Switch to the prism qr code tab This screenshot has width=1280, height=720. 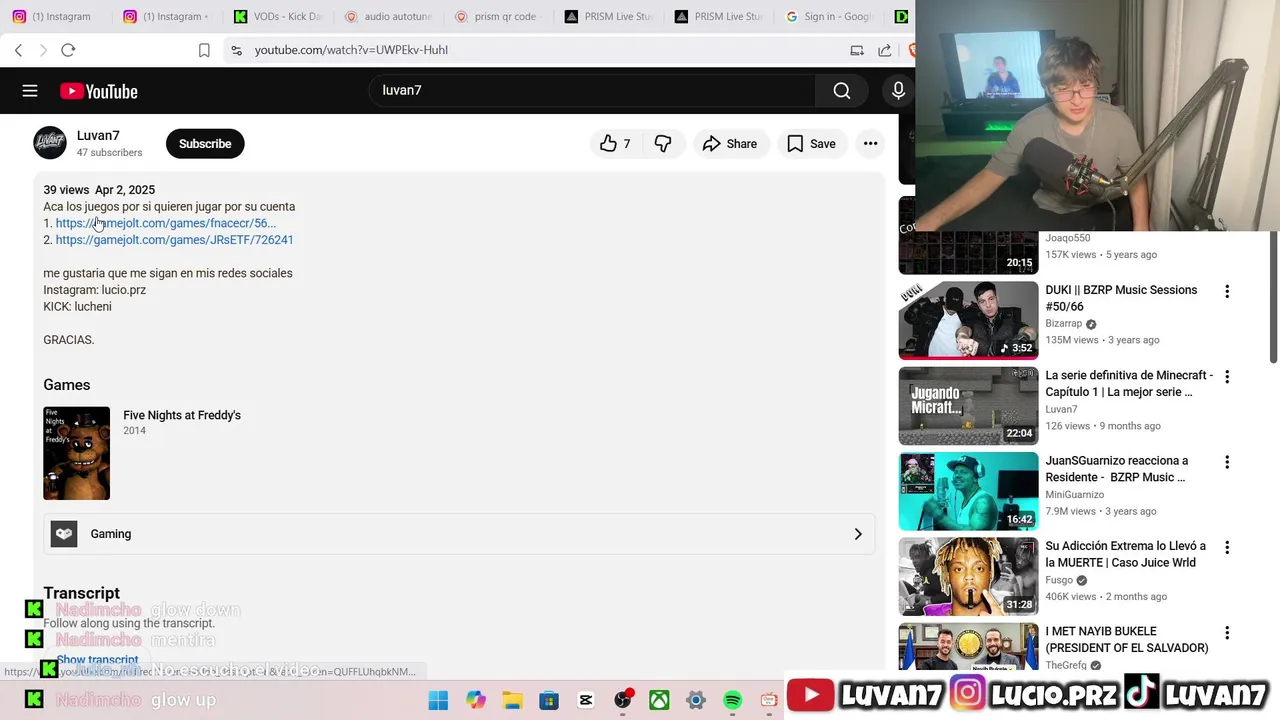tap(498, 16)
